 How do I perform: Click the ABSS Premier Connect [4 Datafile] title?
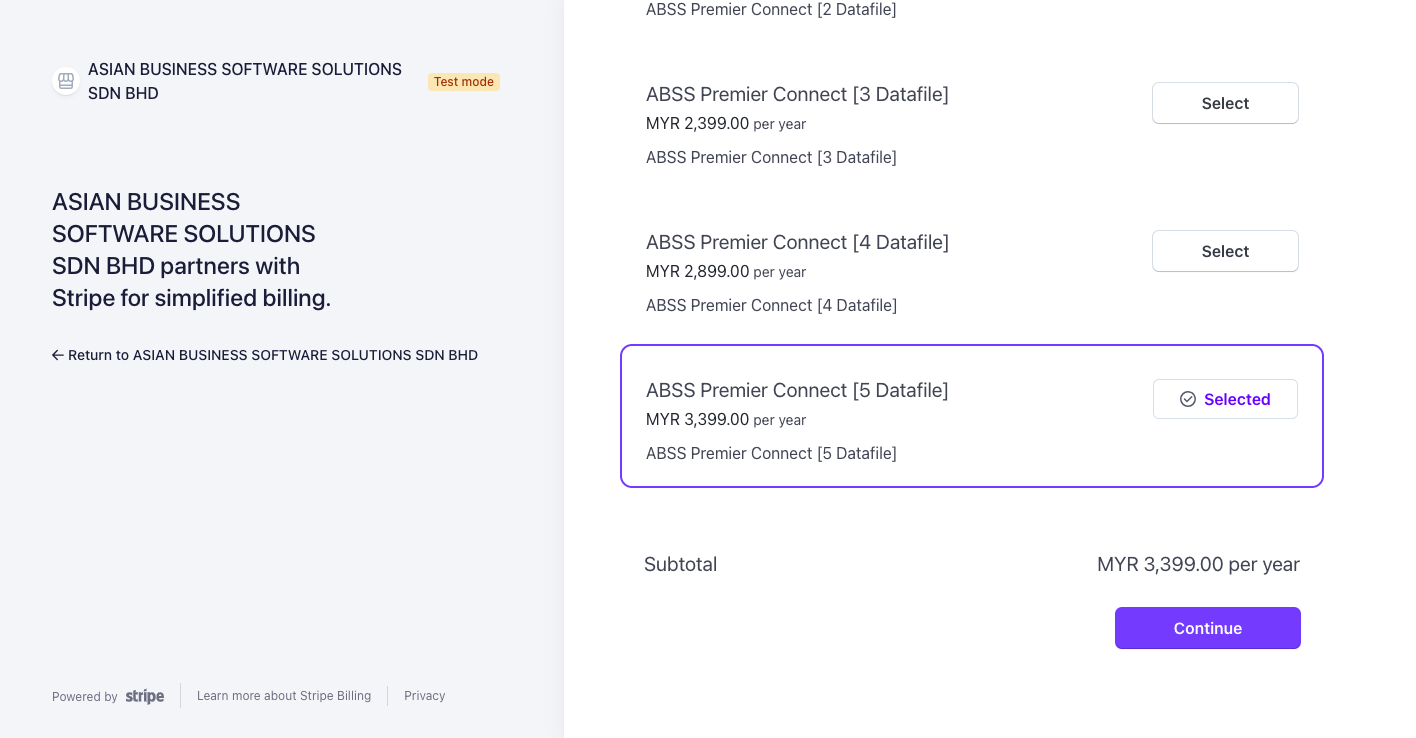click(797, 242)
